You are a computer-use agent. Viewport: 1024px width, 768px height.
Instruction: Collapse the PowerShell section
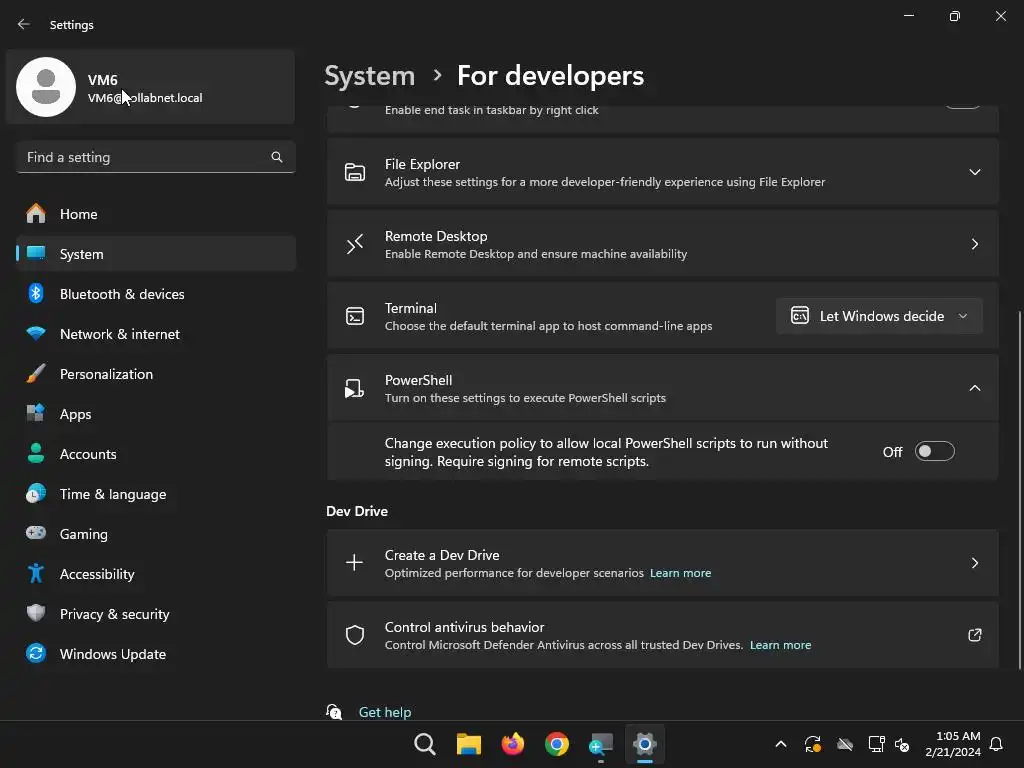pos(974,388)
